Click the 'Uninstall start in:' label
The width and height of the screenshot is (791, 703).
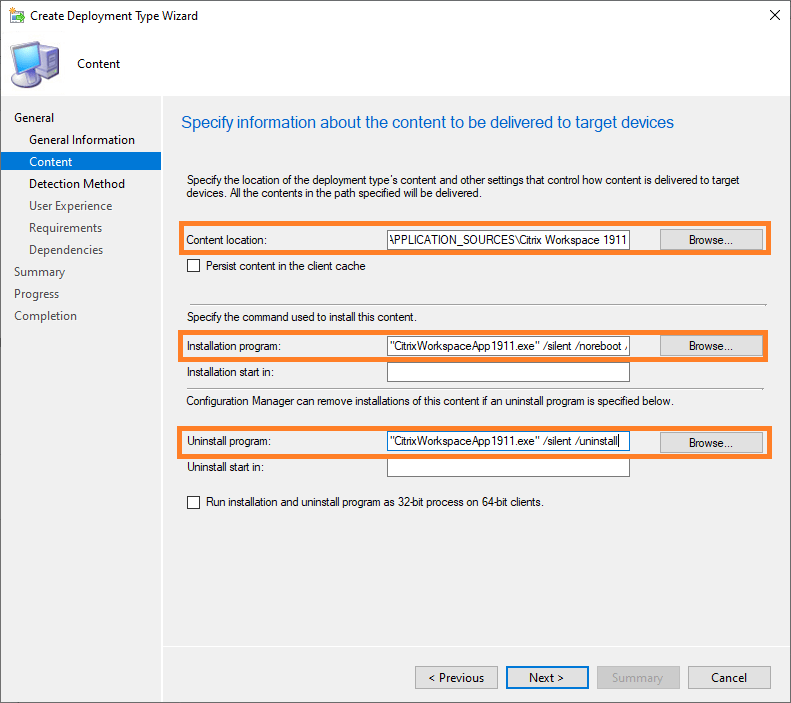(225, 467)
